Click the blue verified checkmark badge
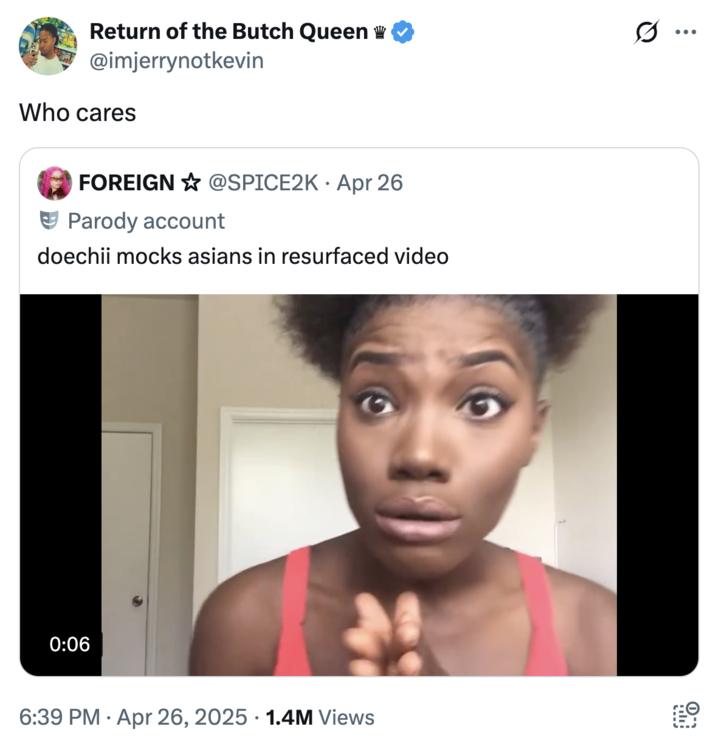The image size is (716, 749). (x=403, y=32)
